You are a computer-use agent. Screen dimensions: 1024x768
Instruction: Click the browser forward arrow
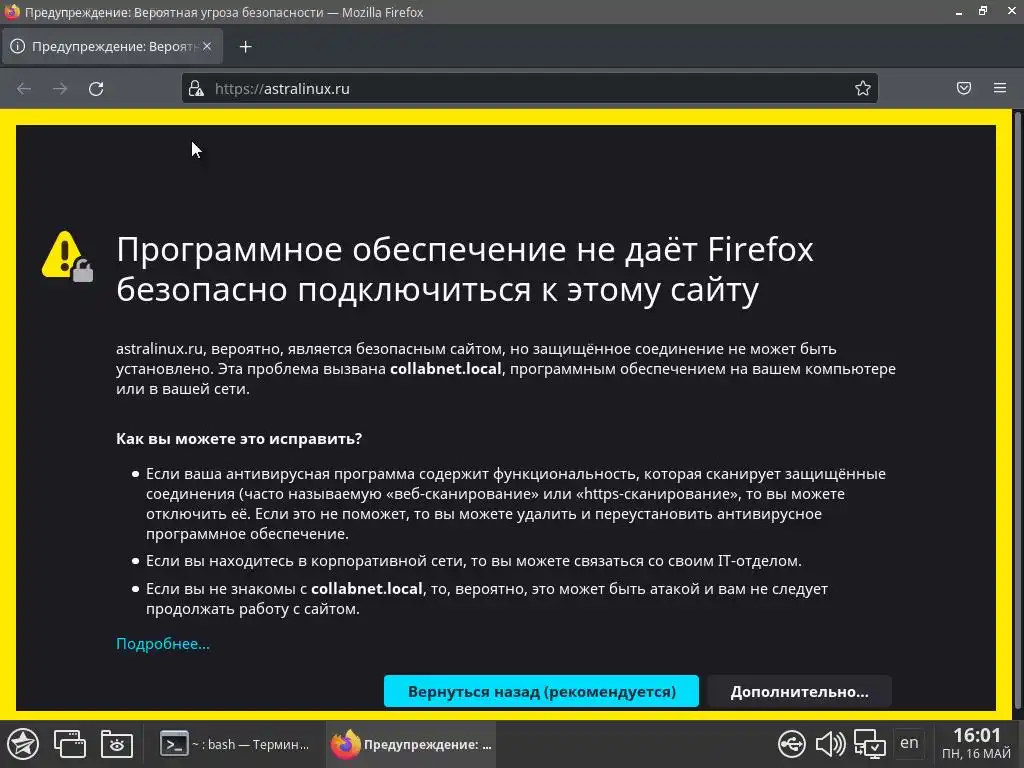click(x=60, y=89)
